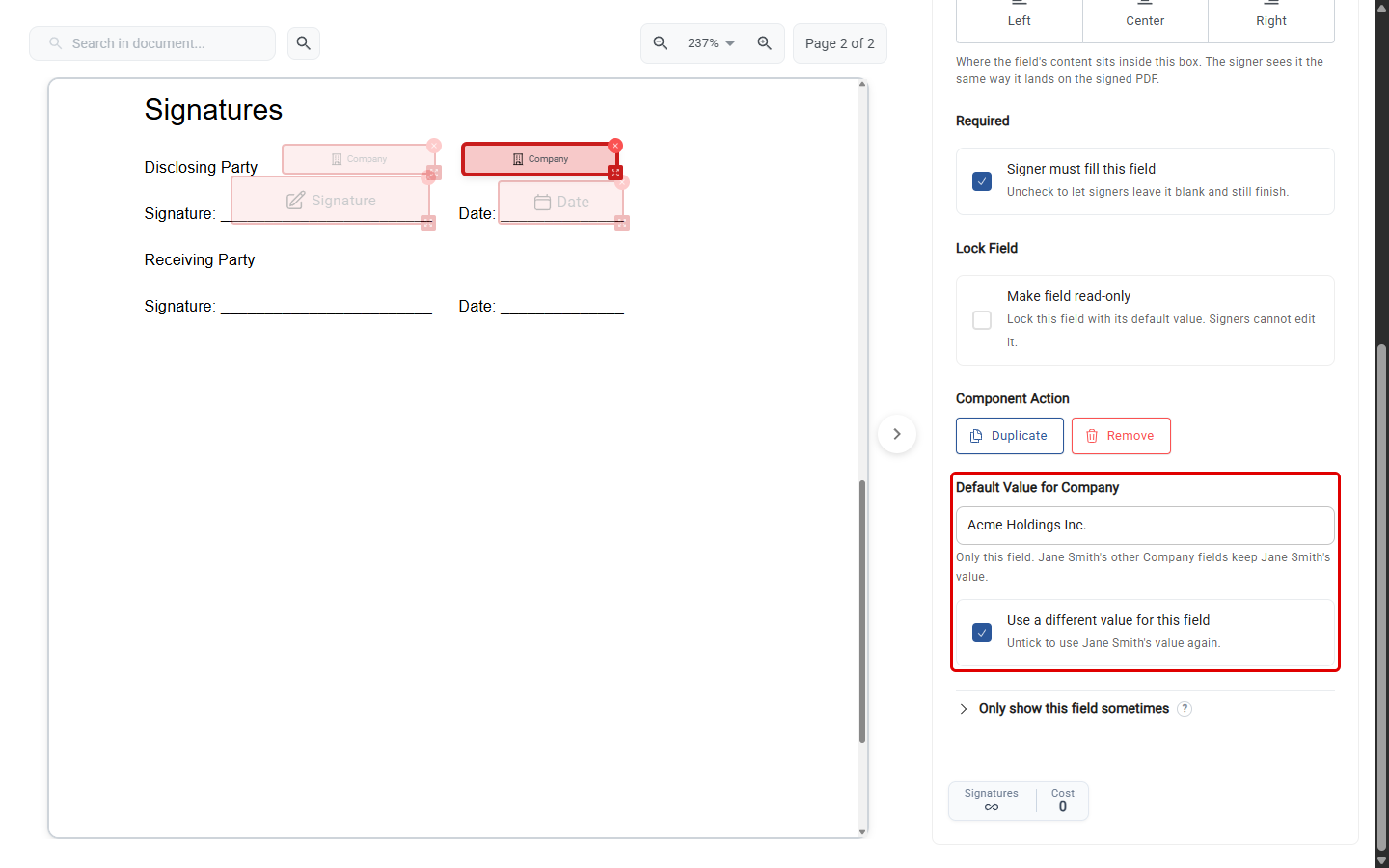Image resolution: width=1389 pixels, height=868 pixels.
Task: Delete the highlighted Company field via its X
Action: [615, 146]
